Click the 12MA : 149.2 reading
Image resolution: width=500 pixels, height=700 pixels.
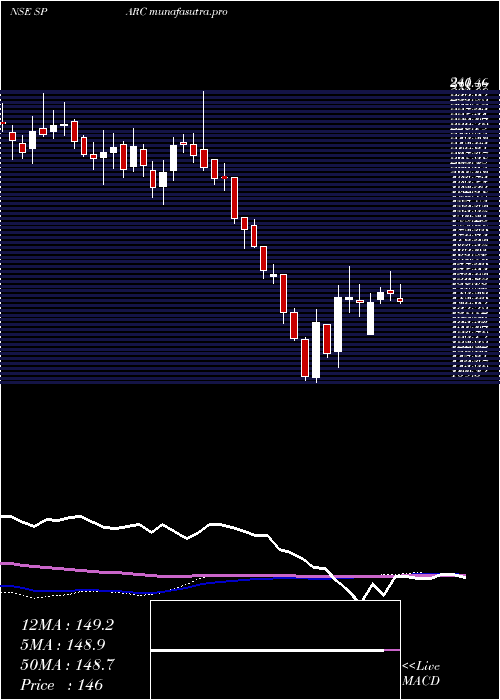[67, 625]
